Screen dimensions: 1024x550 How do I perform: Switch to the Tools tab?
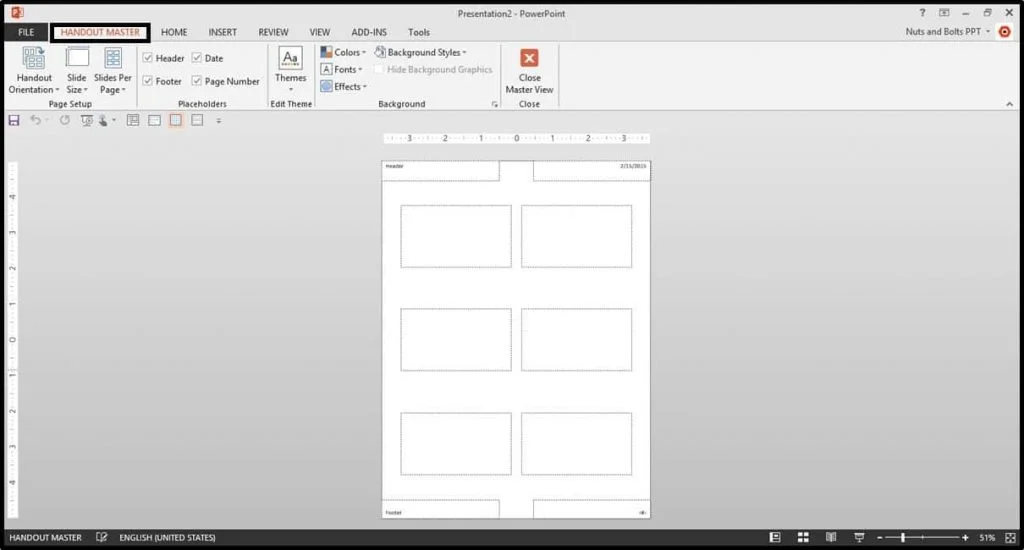(x=419, y=32)
